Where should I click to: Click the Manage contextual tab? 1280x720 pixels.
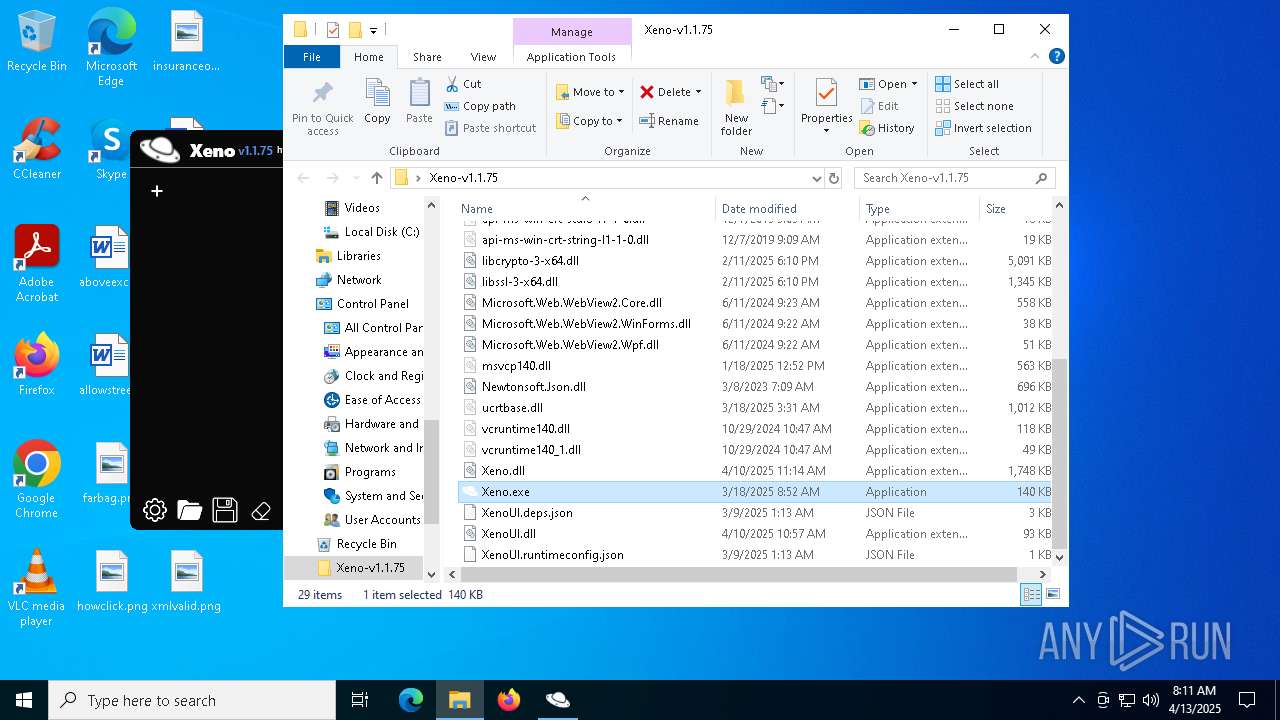(x=572, y=32)
